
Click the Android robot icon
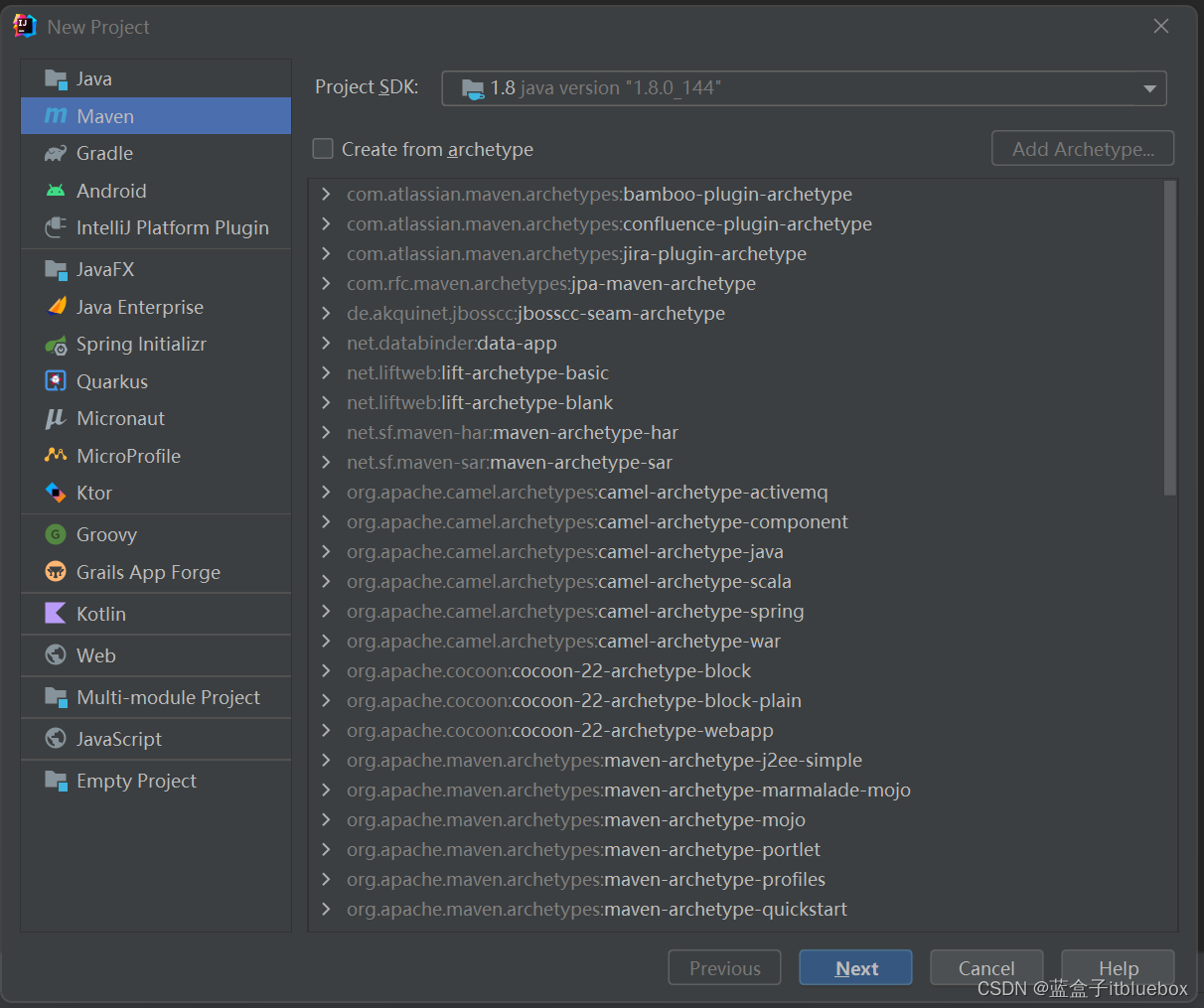point(56,191)
